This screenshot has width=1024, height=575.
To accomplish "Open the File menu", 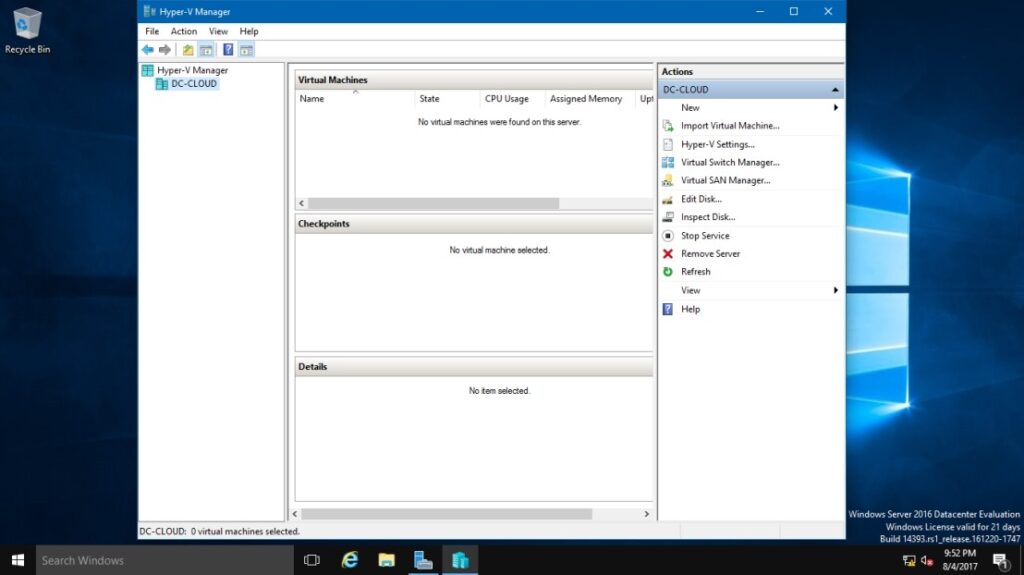I will tap(152, 31).
